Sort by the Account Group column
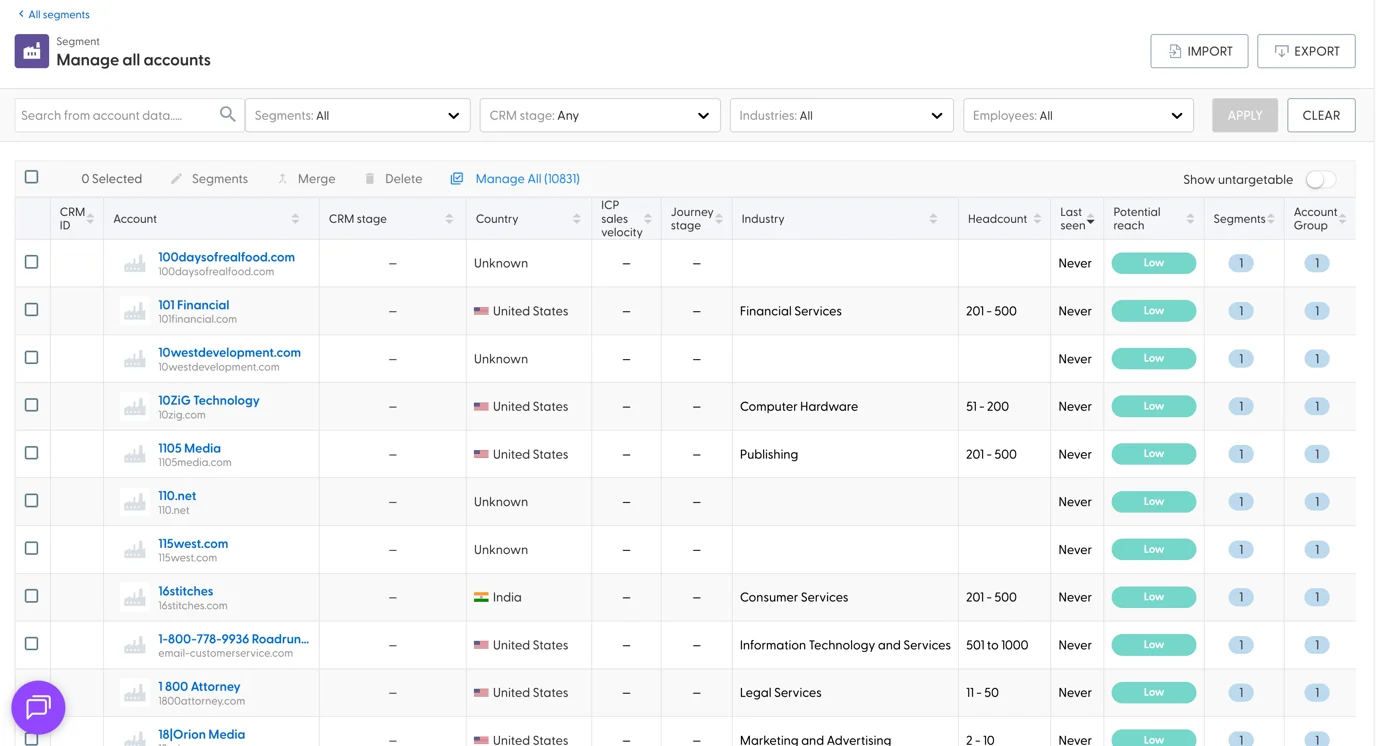The height and width of the screenshot is (746, 1376). point(1342,219)
